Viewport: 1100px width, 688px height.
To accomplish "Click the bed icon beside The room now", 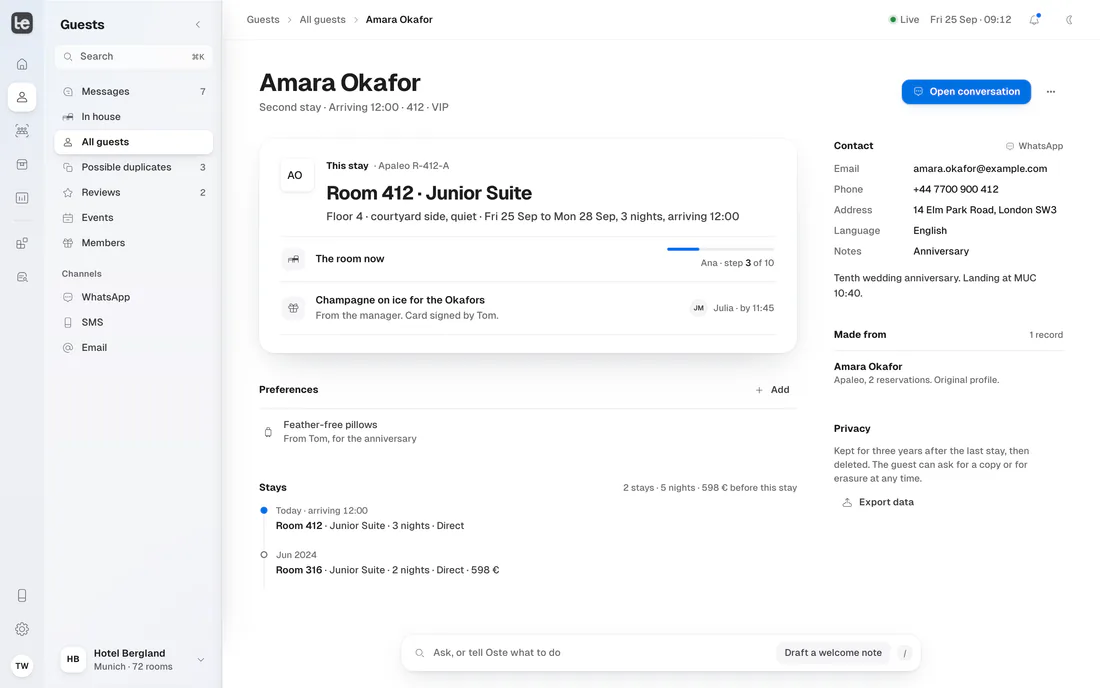I will pos(293,259).
